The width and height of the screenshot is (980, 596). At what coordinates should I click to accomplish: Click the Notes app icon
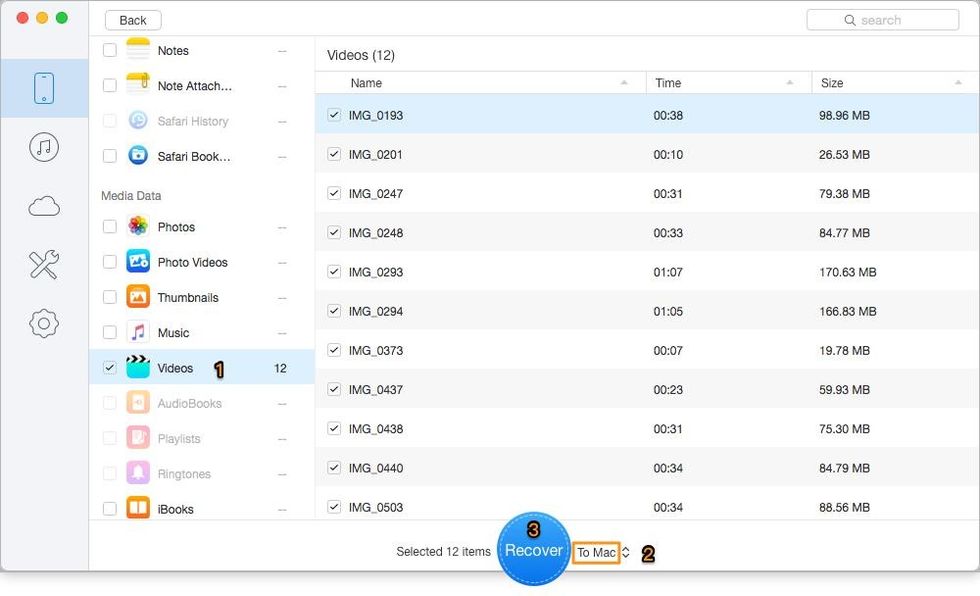pos(137,50)
